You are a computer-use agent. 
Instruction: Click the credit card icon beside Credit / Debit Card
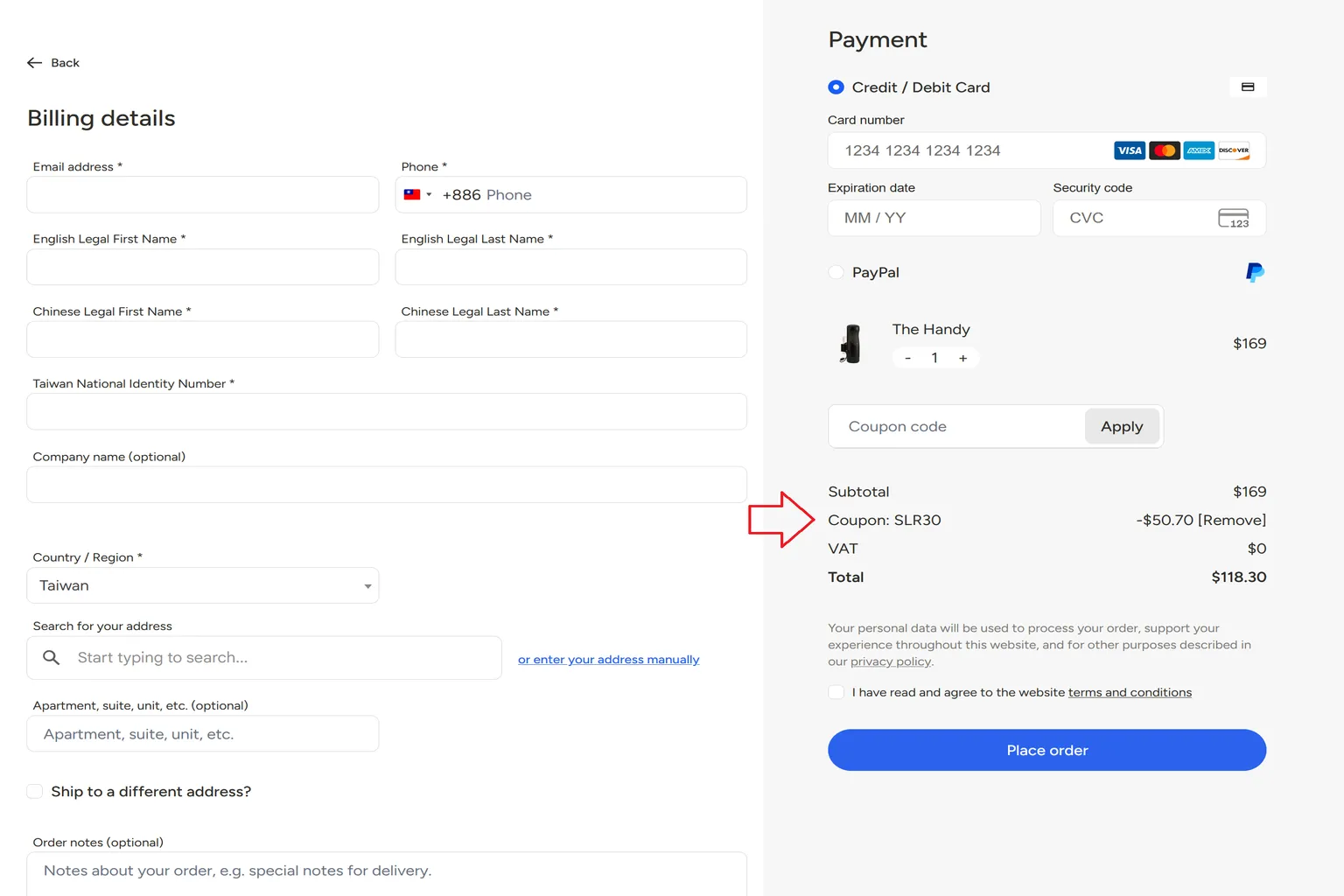click(x=1248, y=87)
